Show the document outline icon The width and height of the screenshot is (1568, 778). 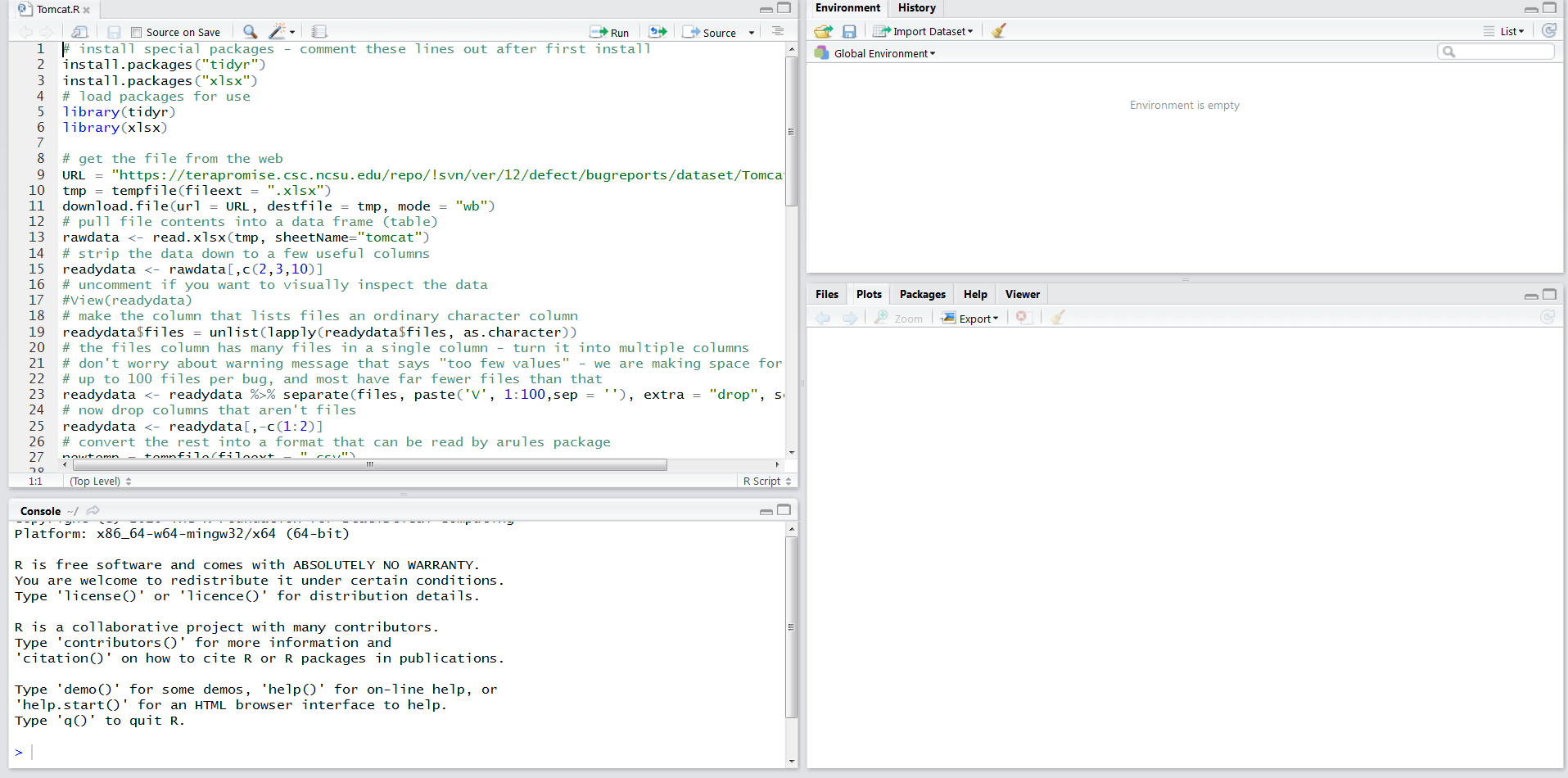click(777, 31)
